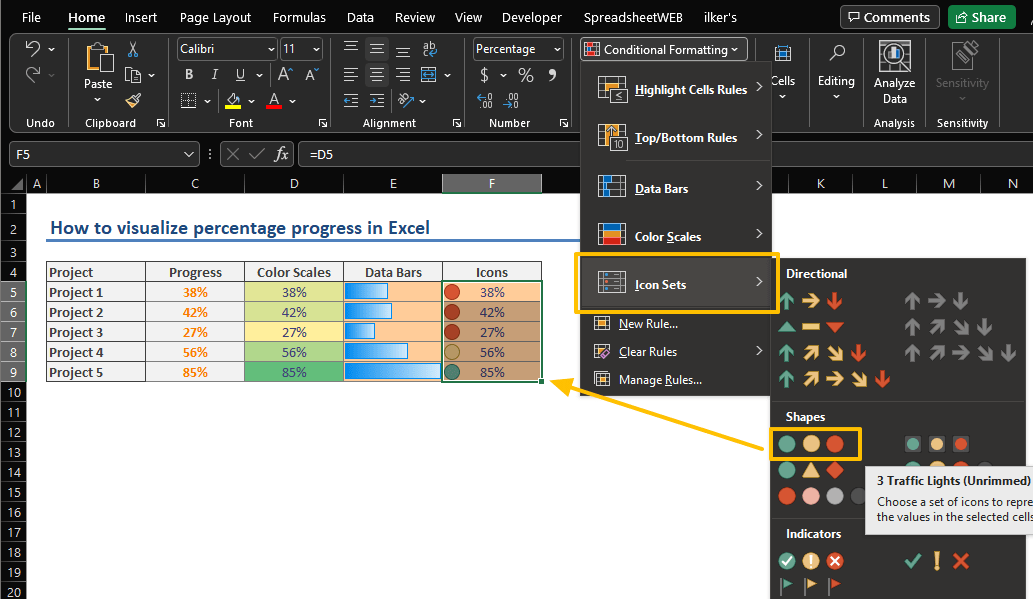Open the Percentage number format dropdown
Viewport: 1033px width, 599px height.
pyautogui.click(x=557, y=49)
